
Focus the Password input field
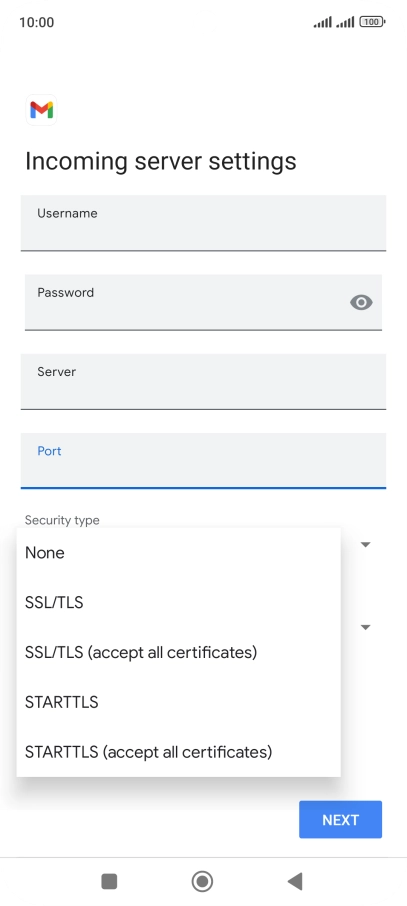coord(204,302)
